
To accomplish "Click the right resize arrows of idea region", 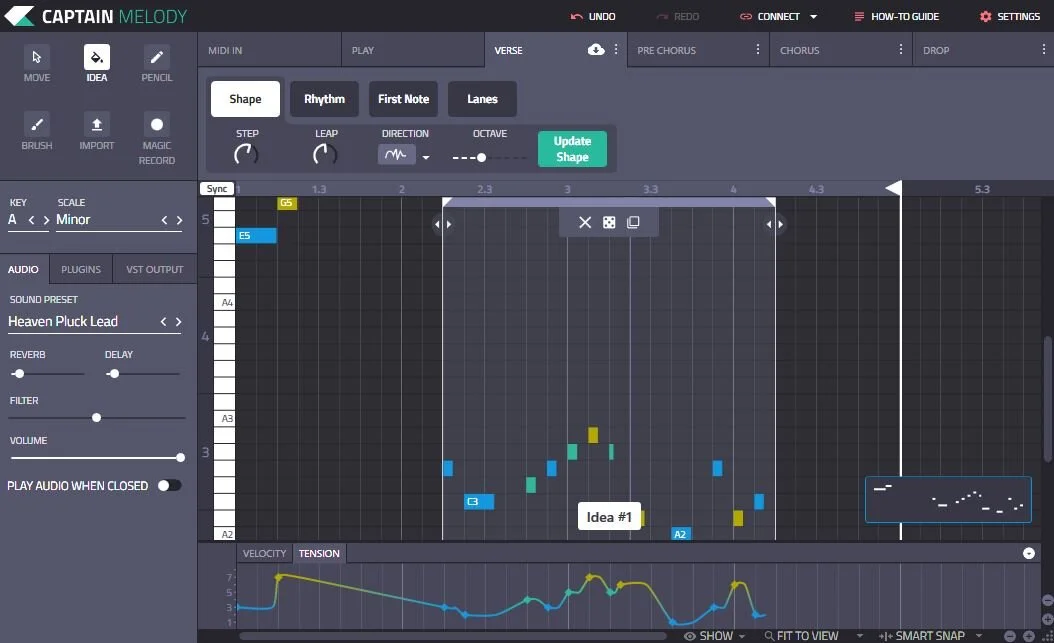I will point(774,224).
